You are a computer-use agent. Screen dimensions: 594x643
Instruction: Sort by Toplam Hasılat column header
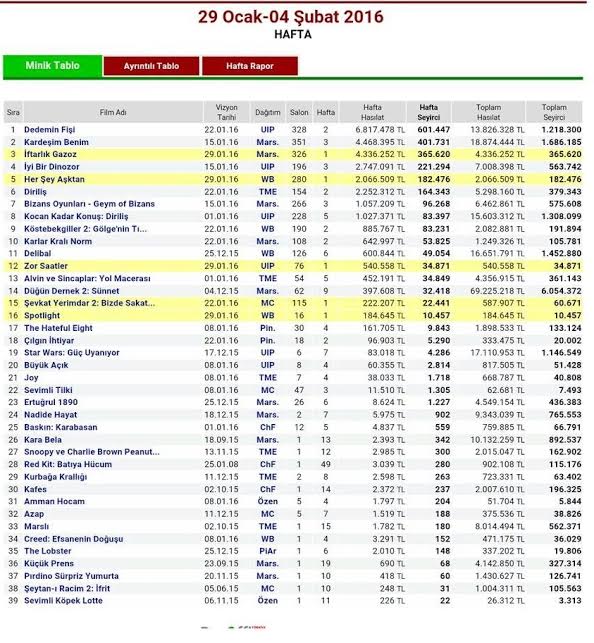click(488, 112)
